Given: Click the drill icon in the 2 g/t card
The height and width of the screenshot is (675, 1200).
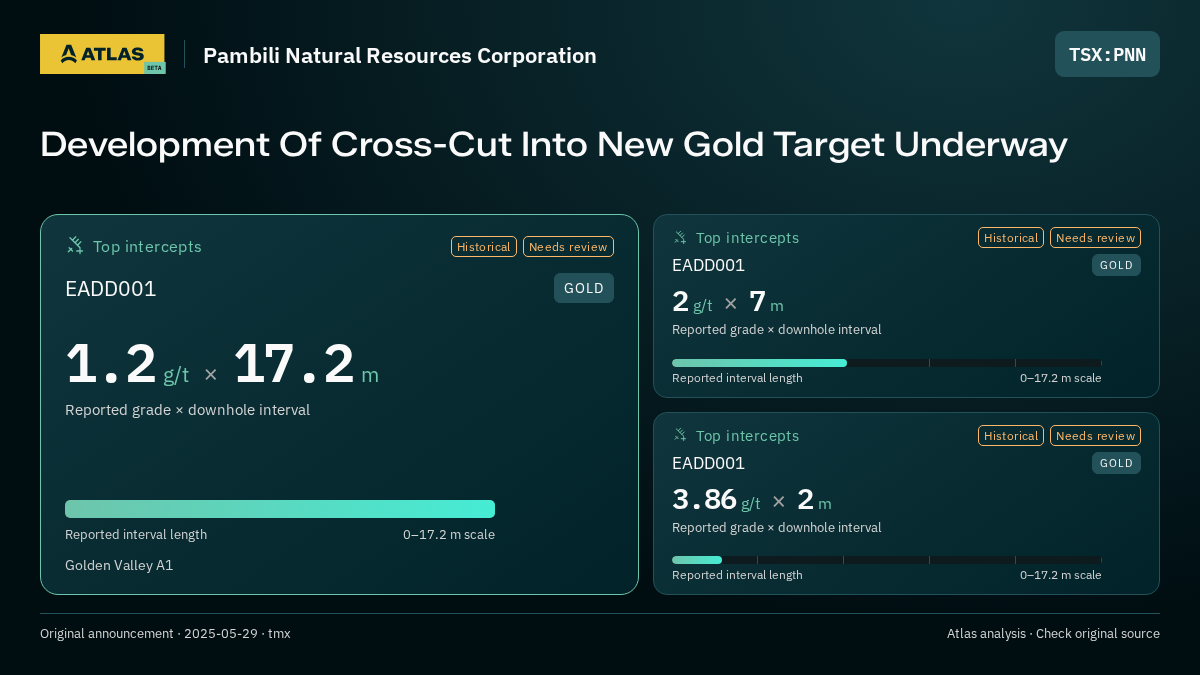Looking at the screenshot, I should pos(680,237).
